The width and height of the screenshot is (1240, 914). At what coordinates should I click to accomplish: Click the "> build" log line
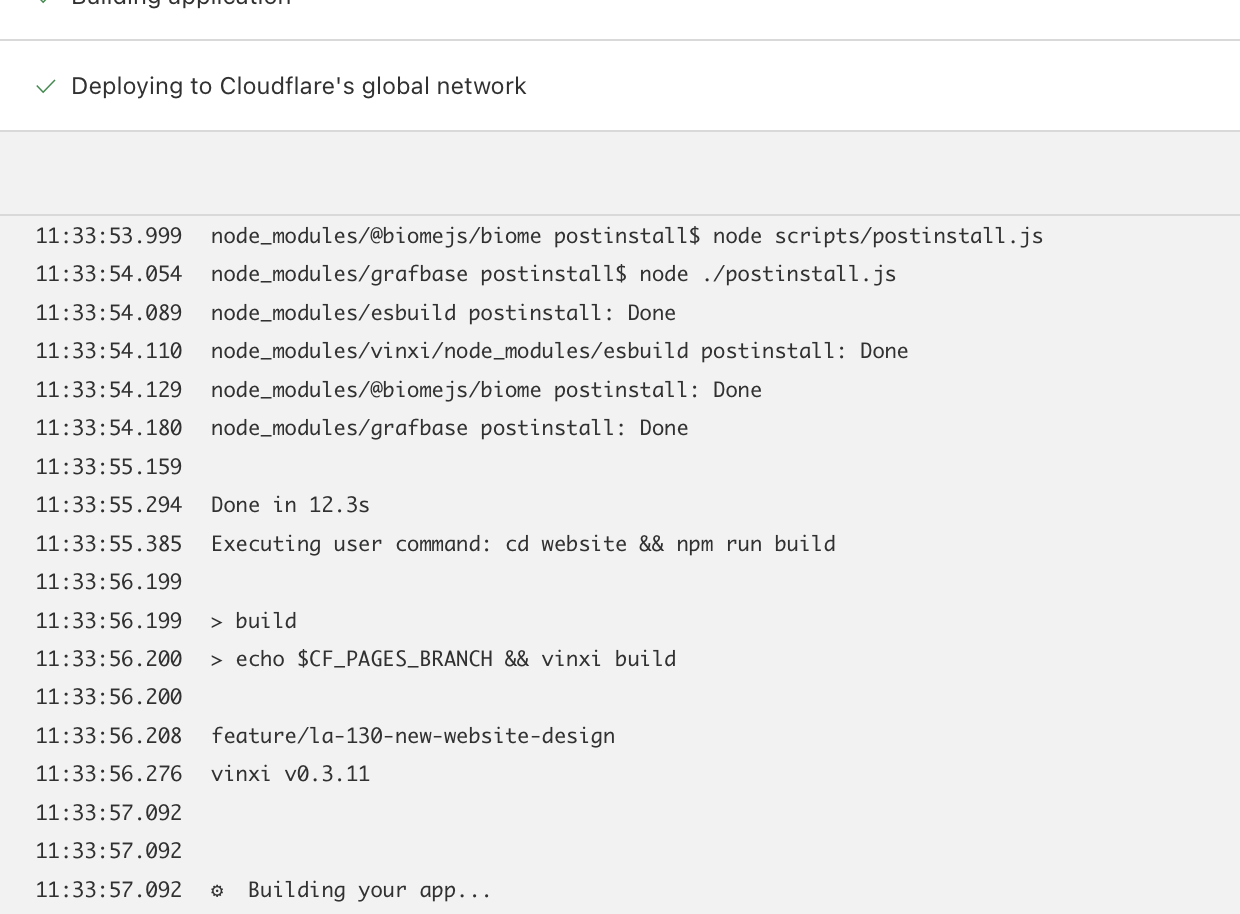click(254, 621)
